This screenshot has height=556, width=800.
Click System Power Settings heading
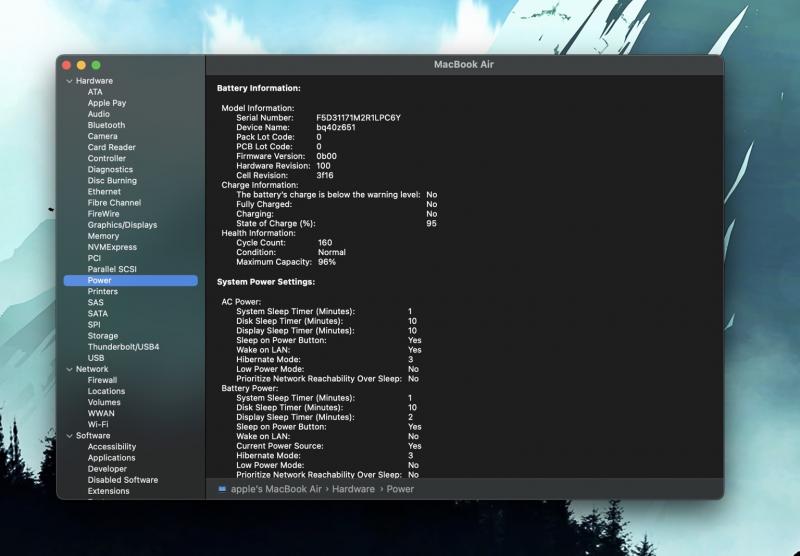[x=266, y=282]
